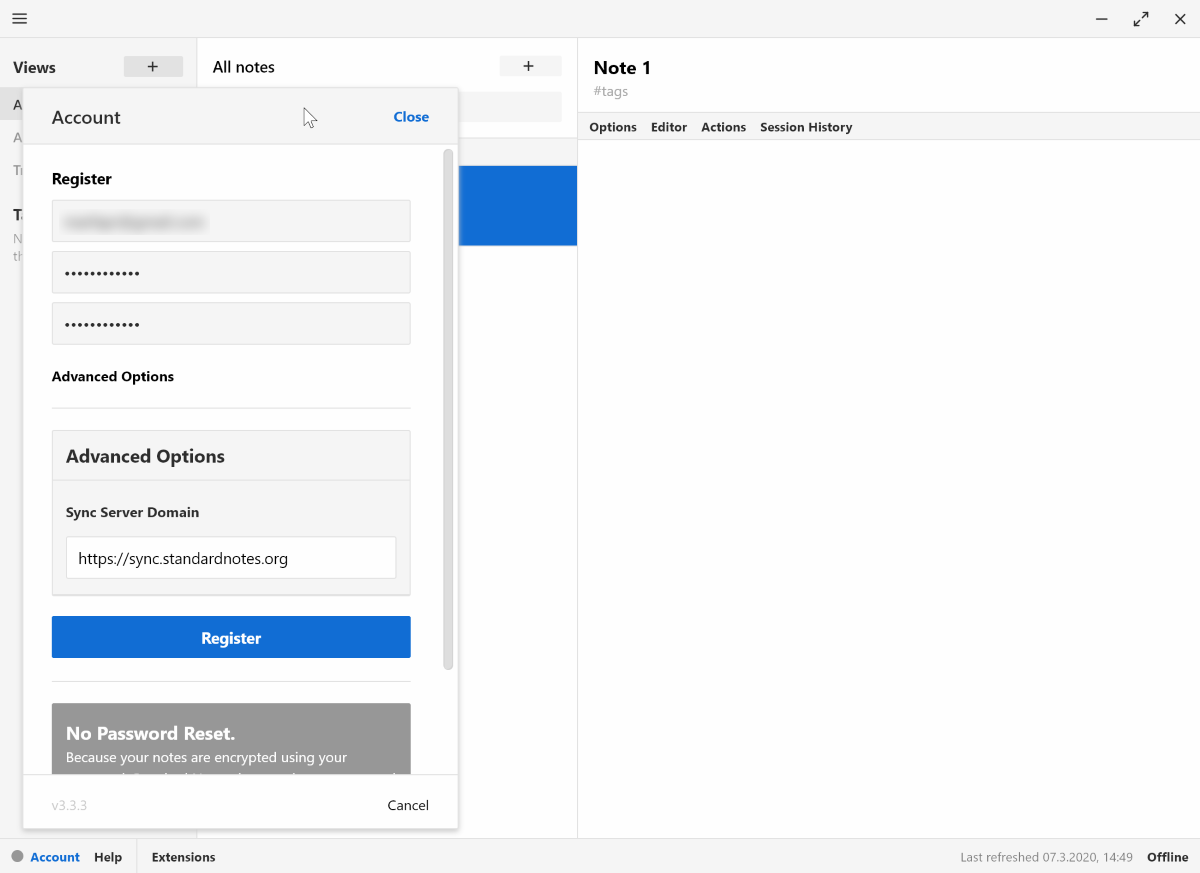Image resolution: width=1200 pixels, height=873 pixels.
Task: Cancel the registration dialog
Action: pos(408,805)
